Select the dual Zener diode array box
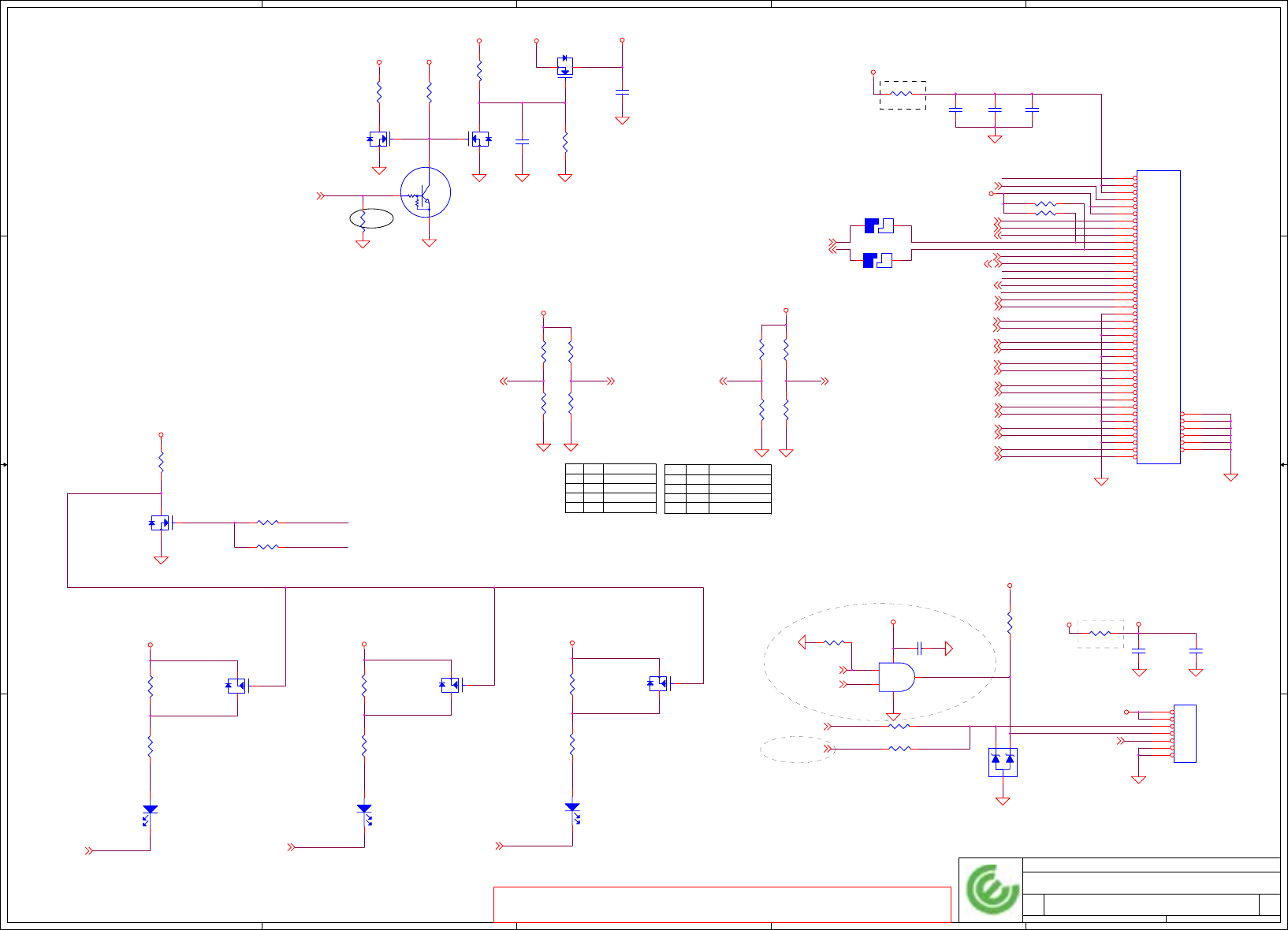The image size is (1288, 930). [1003, 762]
